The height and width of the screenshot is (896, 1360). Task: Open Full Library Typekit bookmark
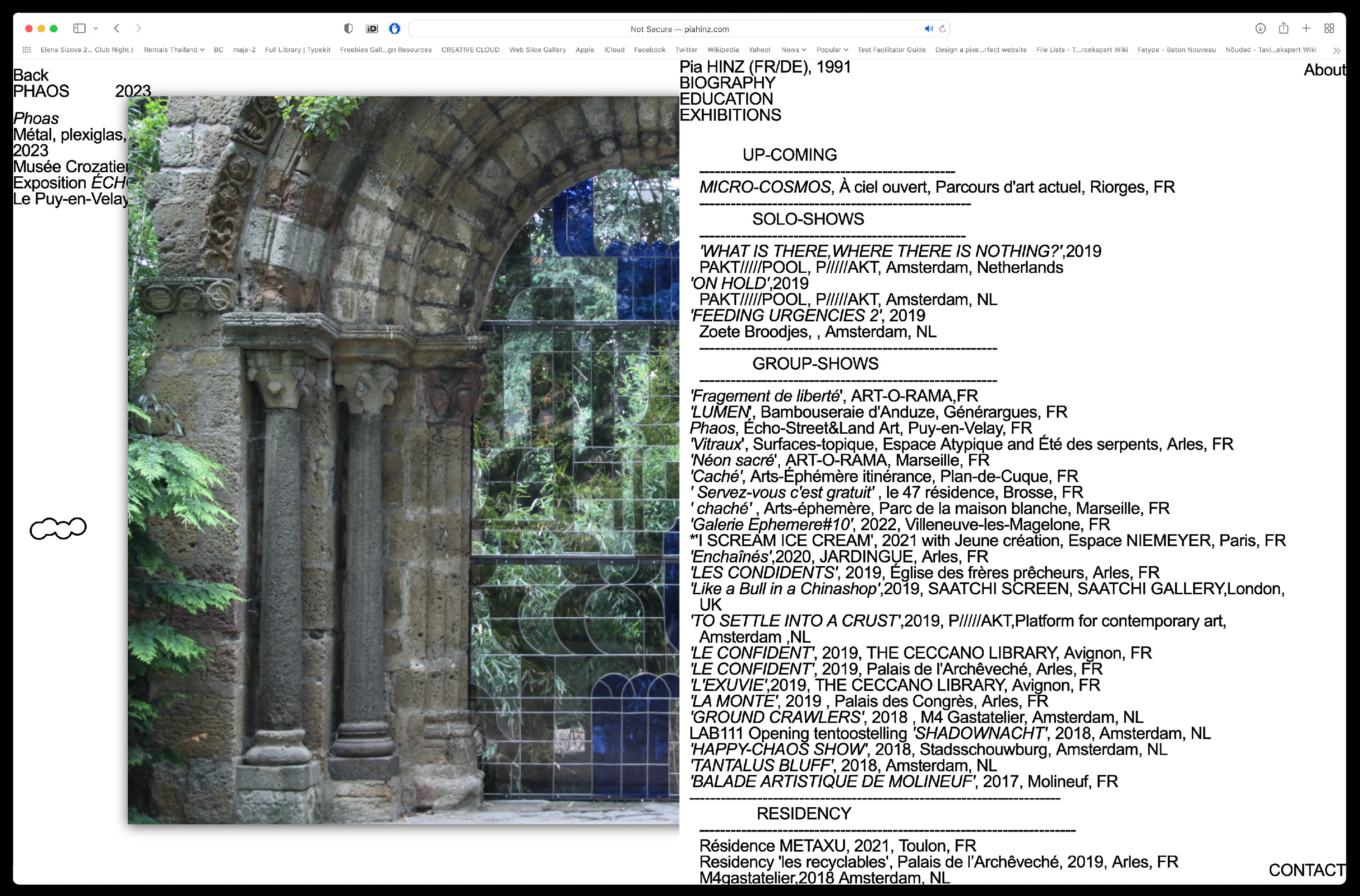pos(298,50)
